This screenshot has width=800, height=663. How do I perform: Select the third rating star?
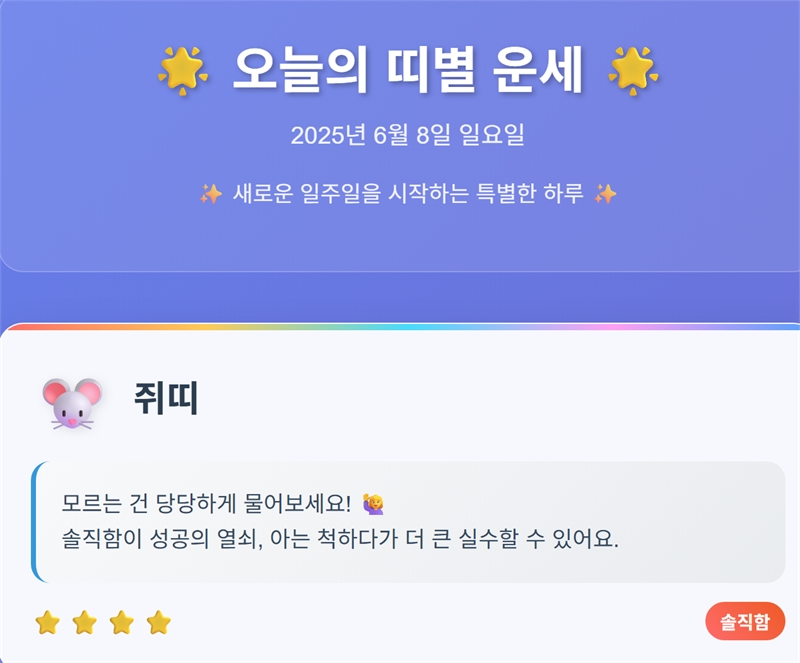[x=121, y=623]
